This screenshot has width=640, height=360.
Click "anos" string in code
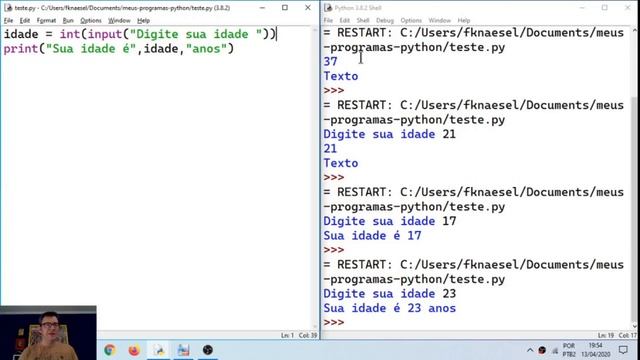[x=206, y=49]
